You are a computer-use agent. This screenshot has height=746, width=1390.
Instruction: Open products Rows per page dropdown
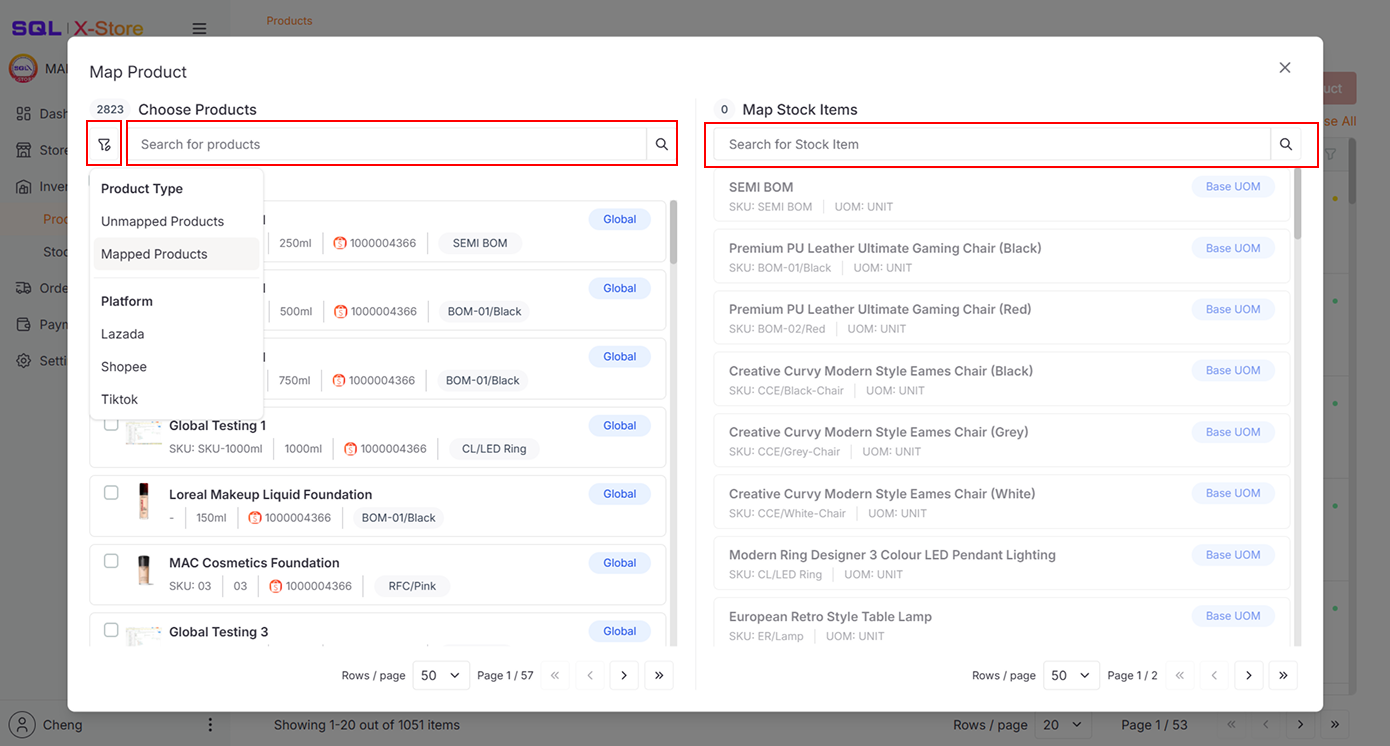tap(440, 675)
